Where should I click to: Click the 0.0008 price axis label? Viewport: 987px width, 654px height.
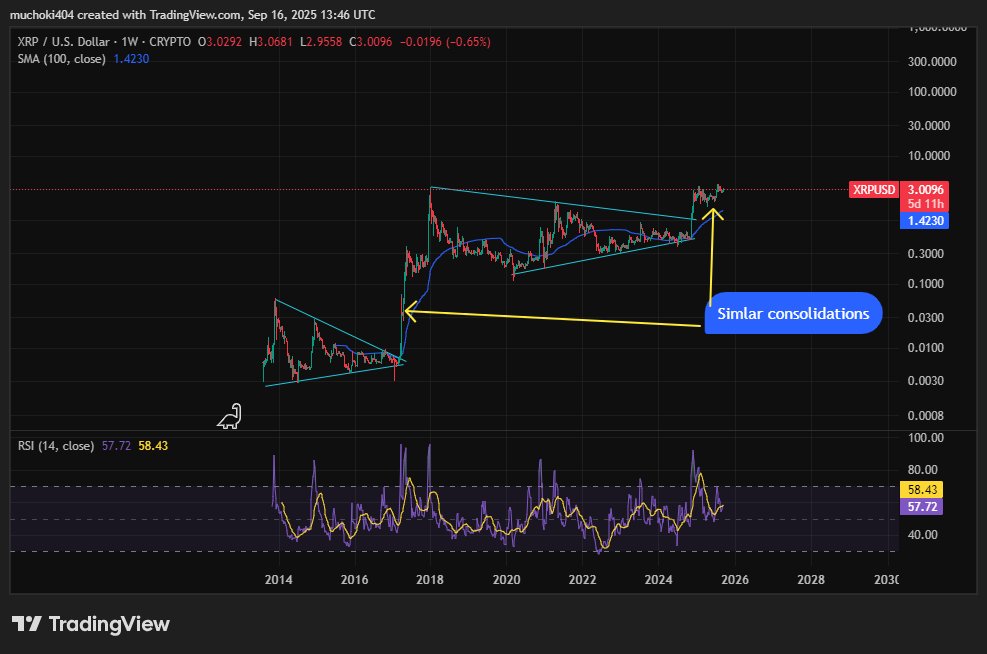coord(925,415)
